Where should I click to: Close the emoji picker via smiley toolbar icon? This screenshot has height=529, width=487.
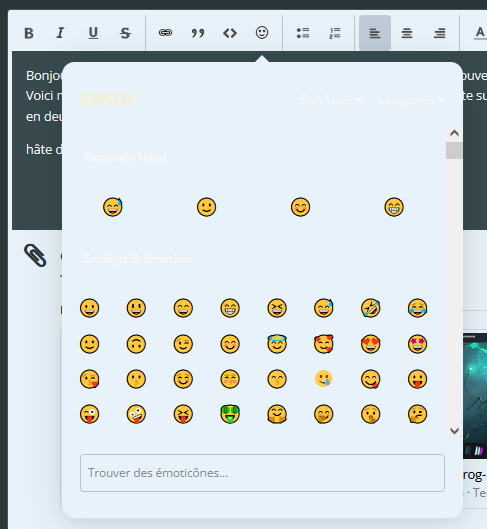[262, 33]
